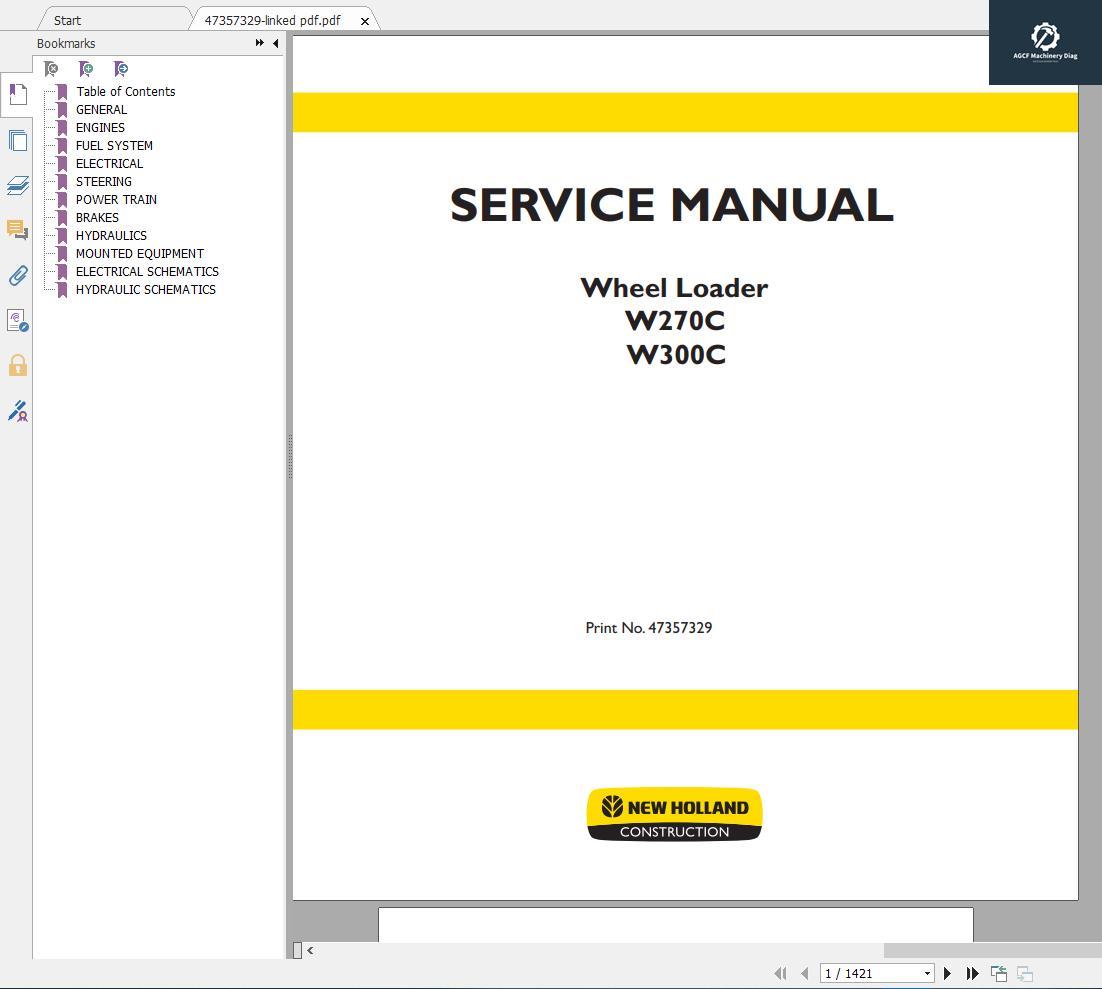Add a new bookmark
The height and width of the screenshot is (989, 1102).
tap(86, 69)
